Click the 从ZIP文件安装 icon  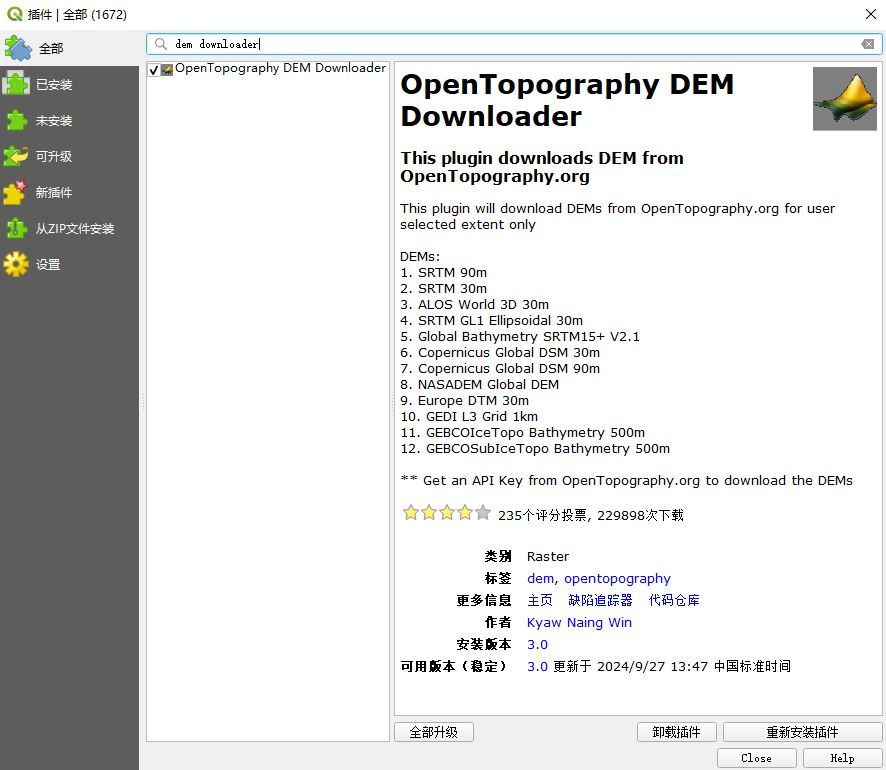(x=16, y=229)
